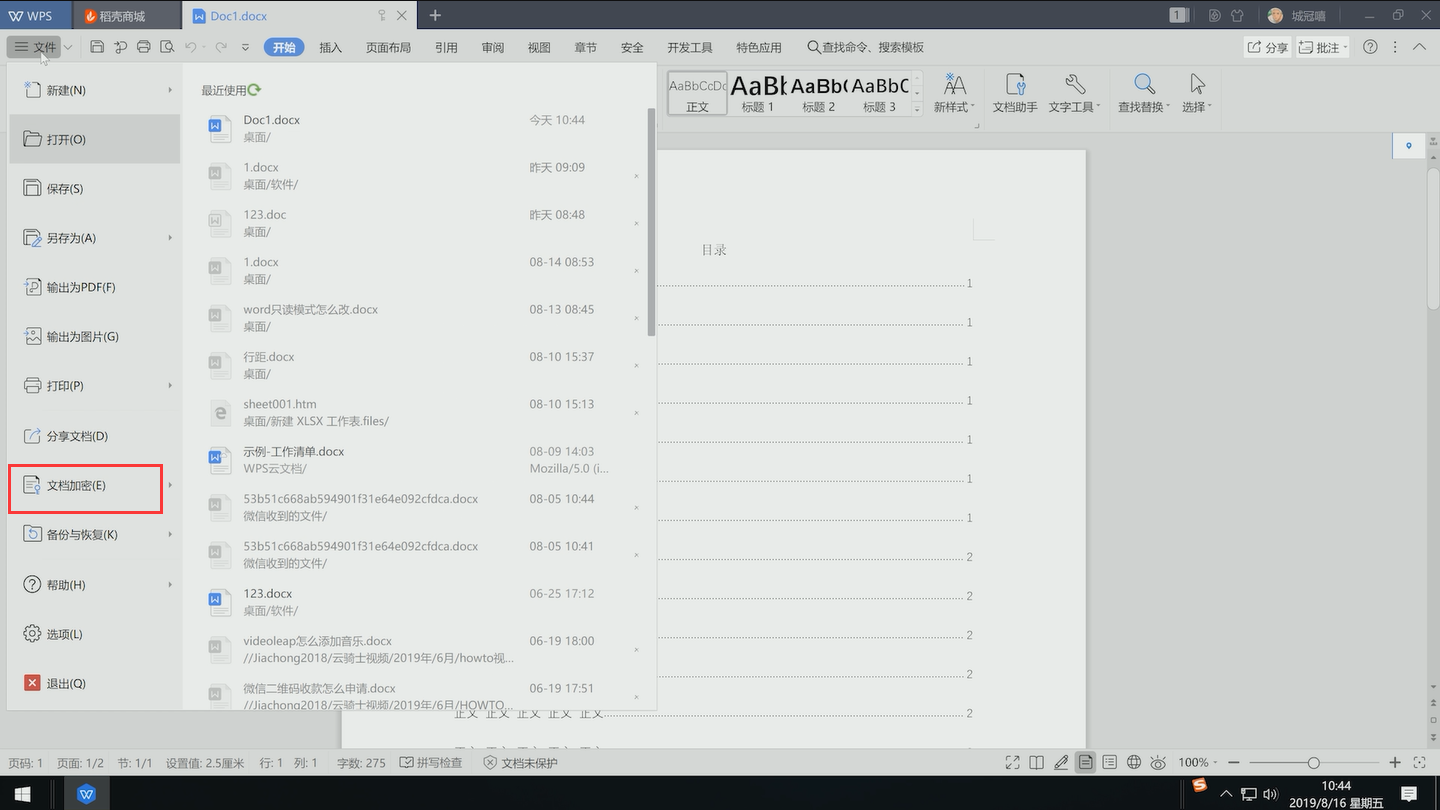Select 打开(O) in the file menu
The image size is (1440, 810).
pos(94,140)
